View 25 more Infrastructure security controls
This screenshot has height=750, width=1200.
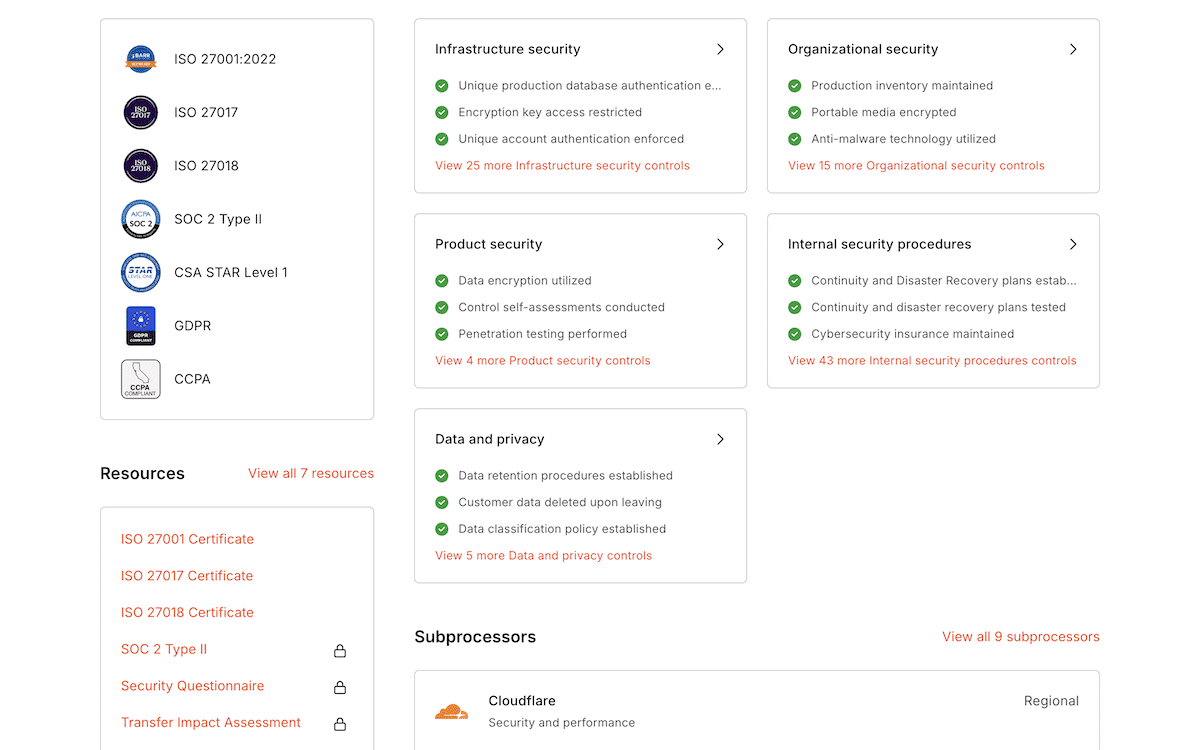point(563,165)
